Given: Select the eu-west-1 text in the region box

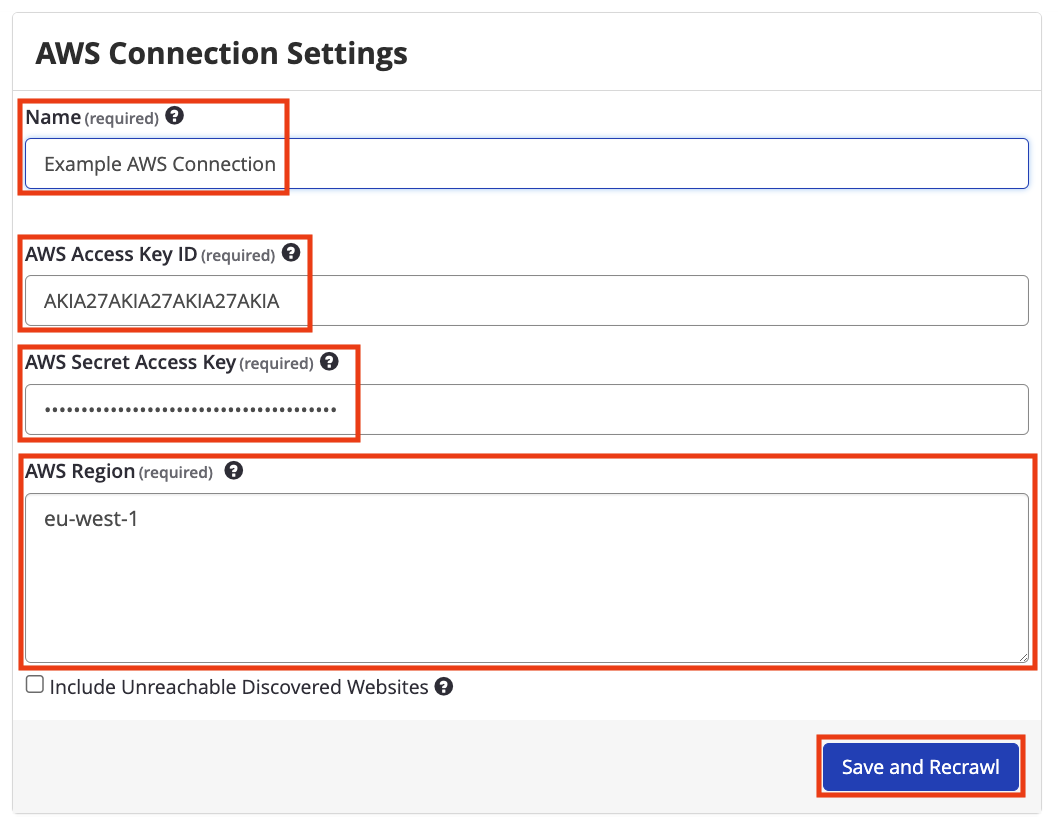Looking at the screenshot, I should click(x=92, y=518).
